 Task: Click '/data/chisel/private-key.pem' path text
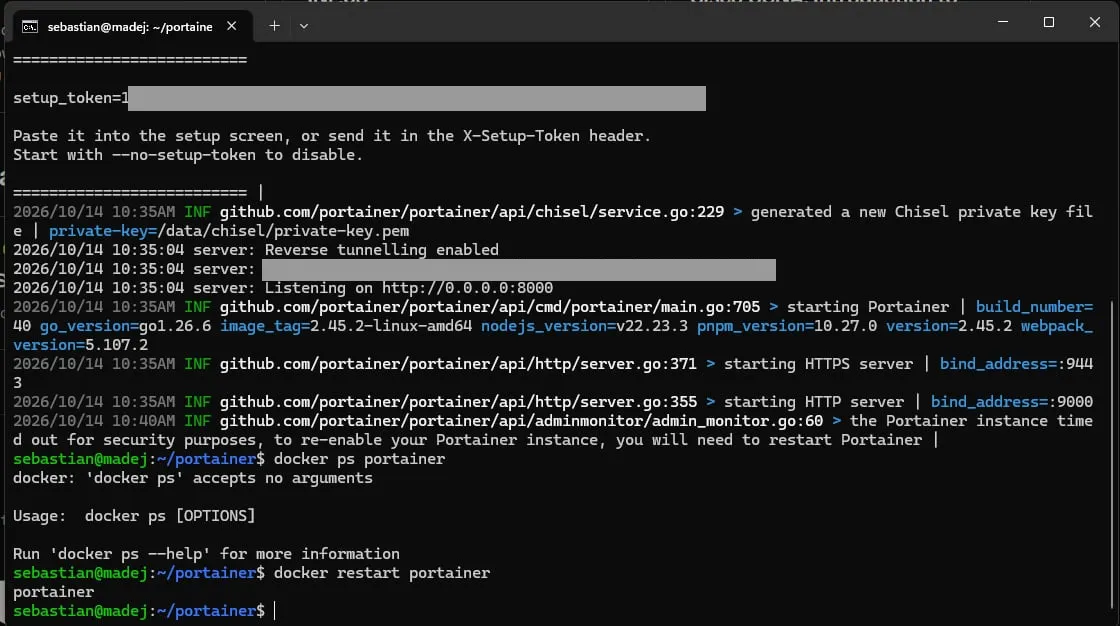tap(283, 231)
